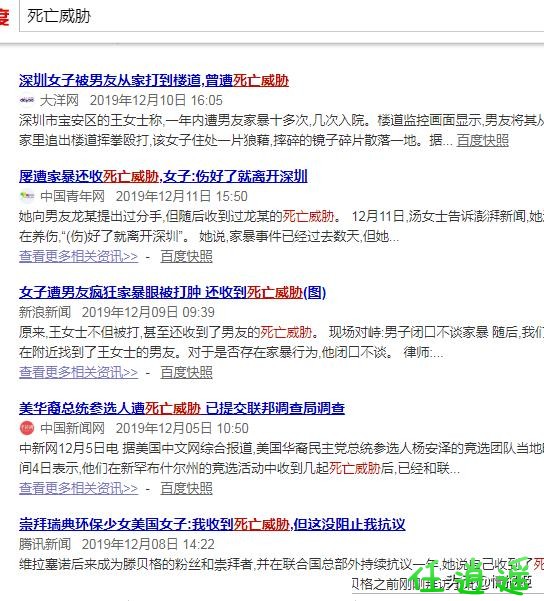Open the 屡遭家暴还收死亡威胁 headline

[163, 176]
